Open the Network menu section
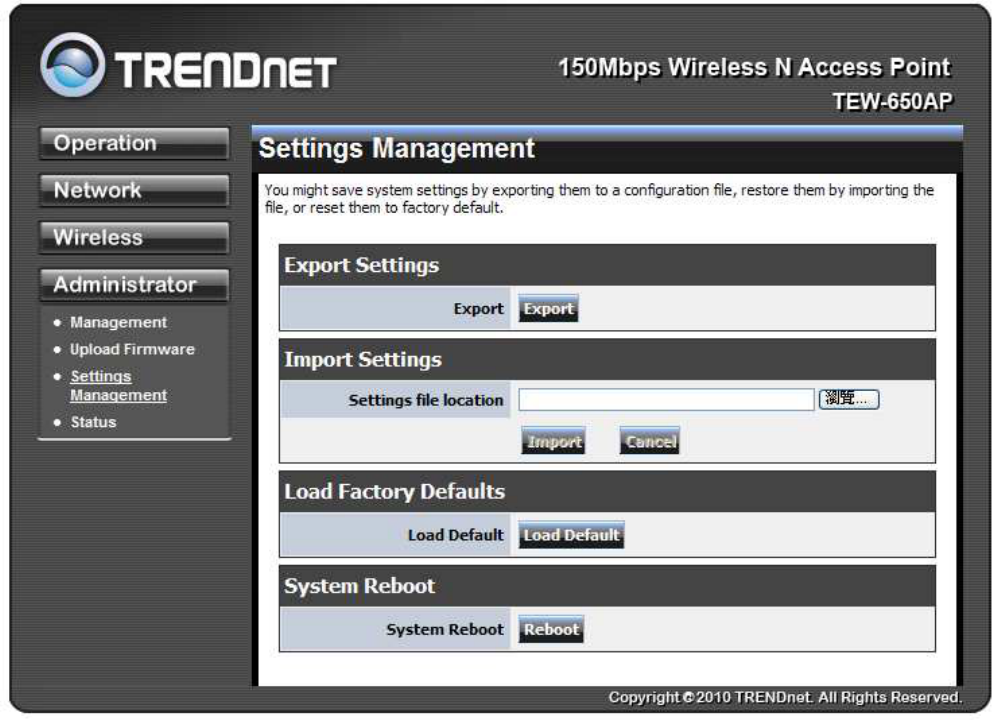Viewport: 997px width, 720px height. click(134, 191)
